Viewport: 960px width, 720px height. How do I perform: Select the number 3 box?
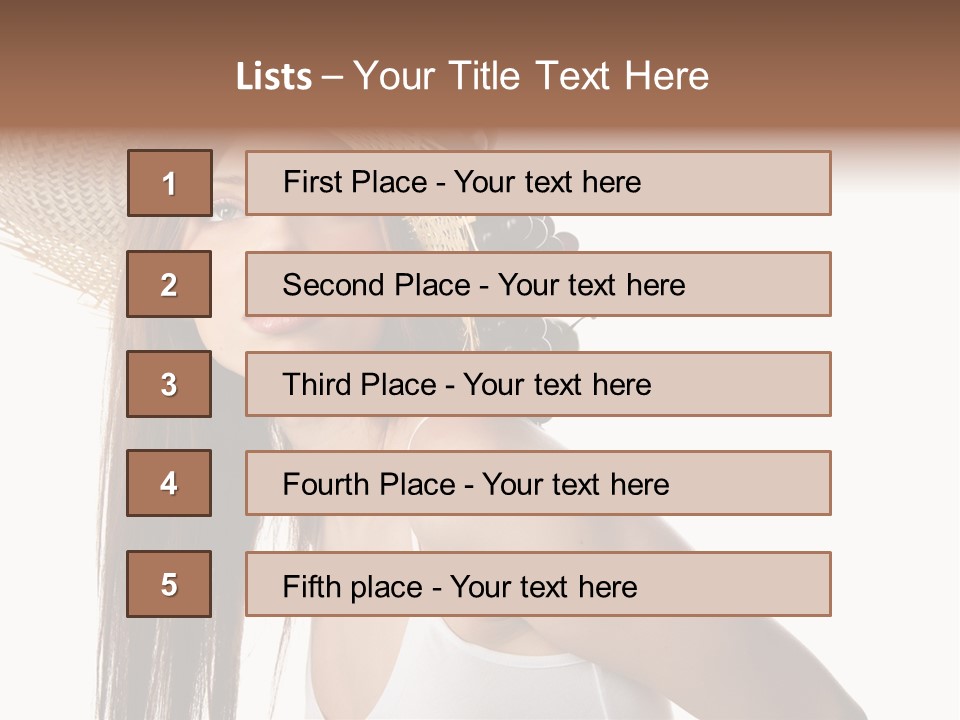(169, 384)
